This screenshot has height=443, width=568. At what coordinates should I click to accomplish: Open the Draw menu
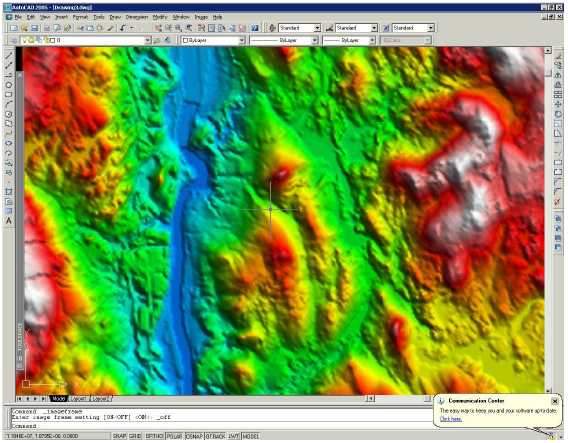coord(115,17)
